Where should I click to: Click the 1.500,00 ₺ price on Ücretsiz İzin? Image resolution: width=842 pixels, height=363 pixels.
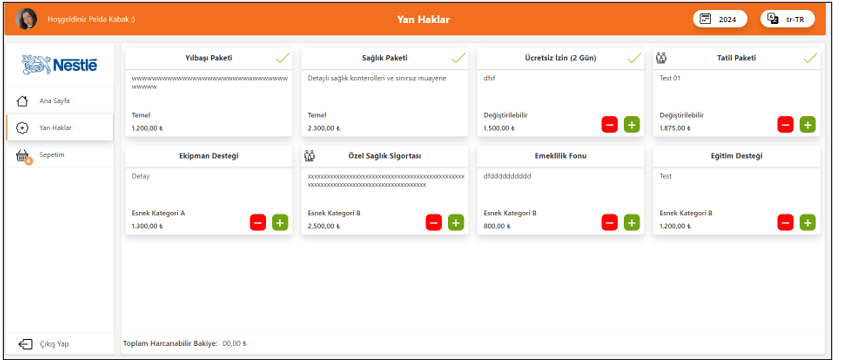499,128
